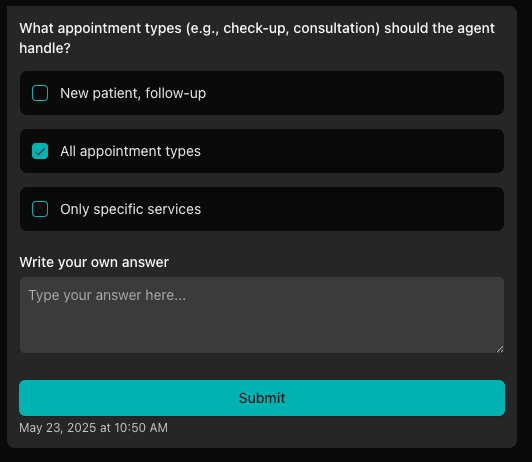Click the word "handle?" in the question
This screenshot has height=462, width=532.
[45, 48]
